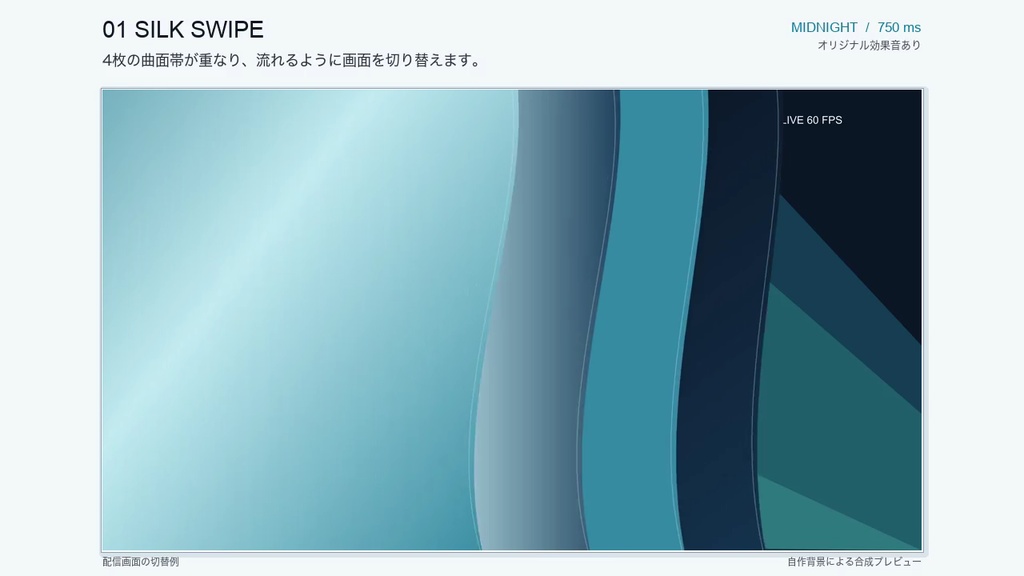Click the "750 ms" duration value
Screen dimensions: 1024x576
pos(899,27)
